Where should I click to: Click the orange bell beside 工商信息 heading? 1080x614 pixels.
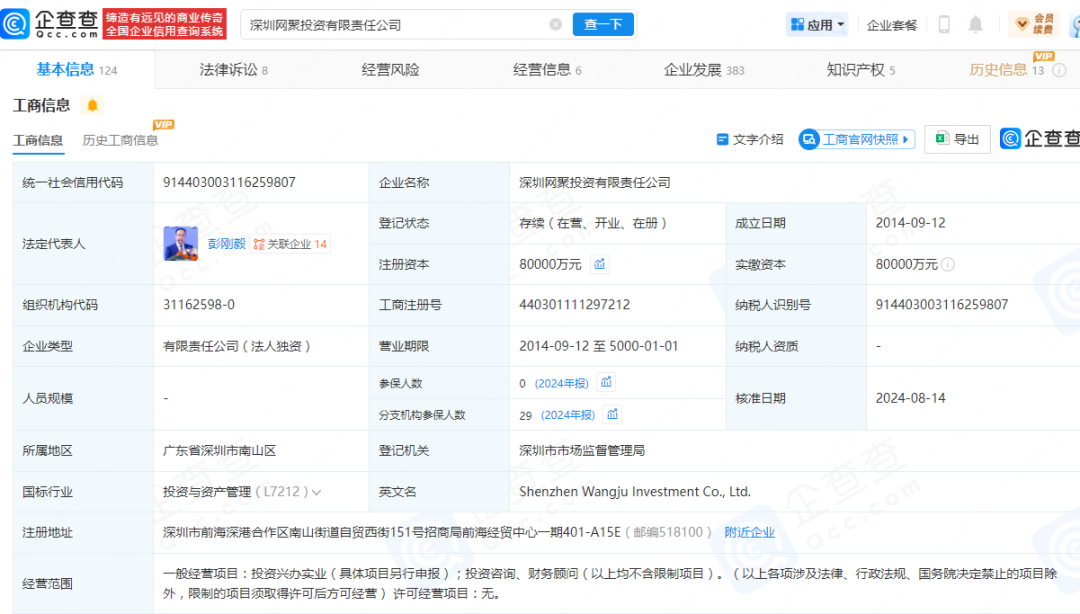coord(92,106)
